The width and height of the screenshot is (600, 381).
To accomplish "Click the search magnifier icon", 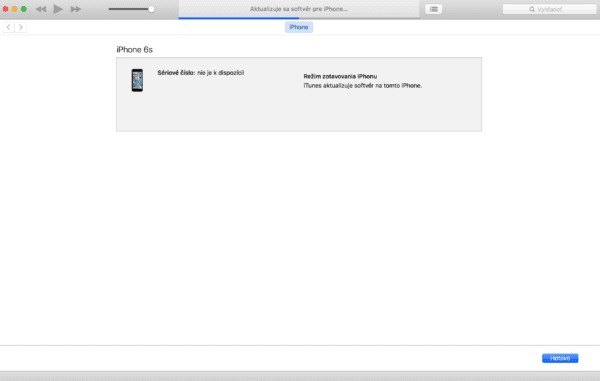I will click(x=532, y=9).
